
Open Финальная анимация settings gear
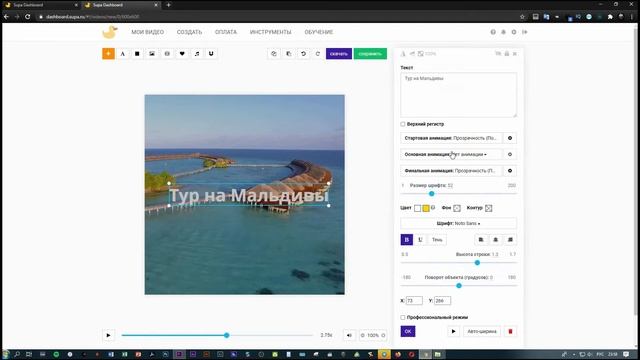pos(510,171)
